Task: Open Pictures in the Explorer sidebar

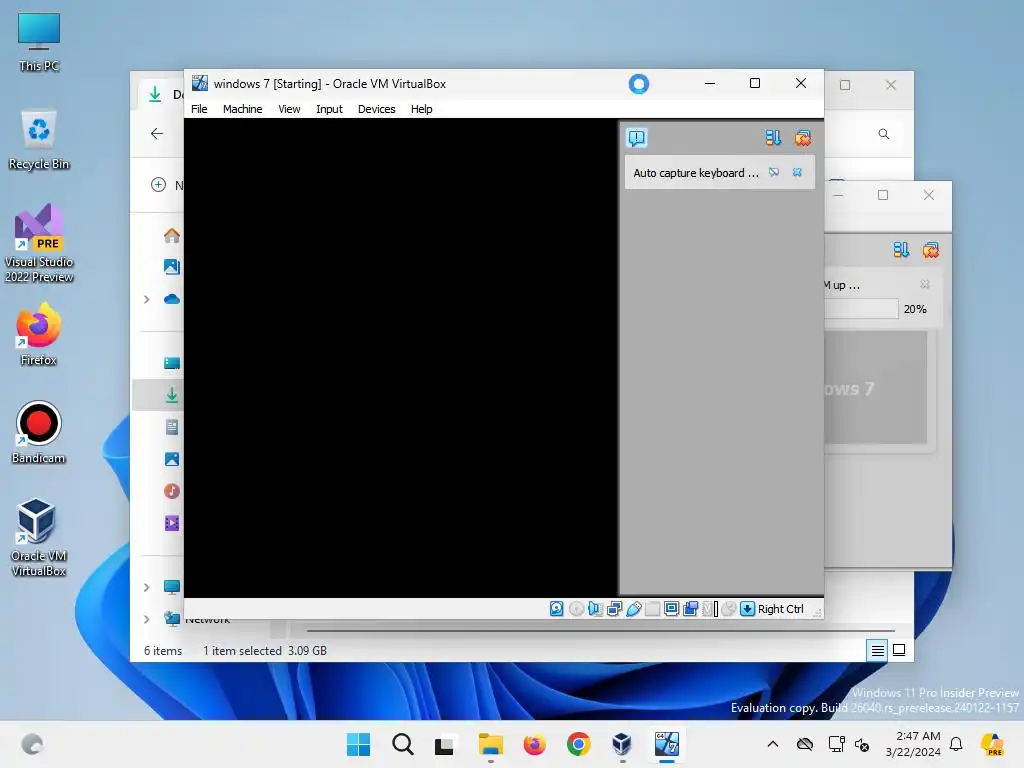Action: tap(172, 459)
